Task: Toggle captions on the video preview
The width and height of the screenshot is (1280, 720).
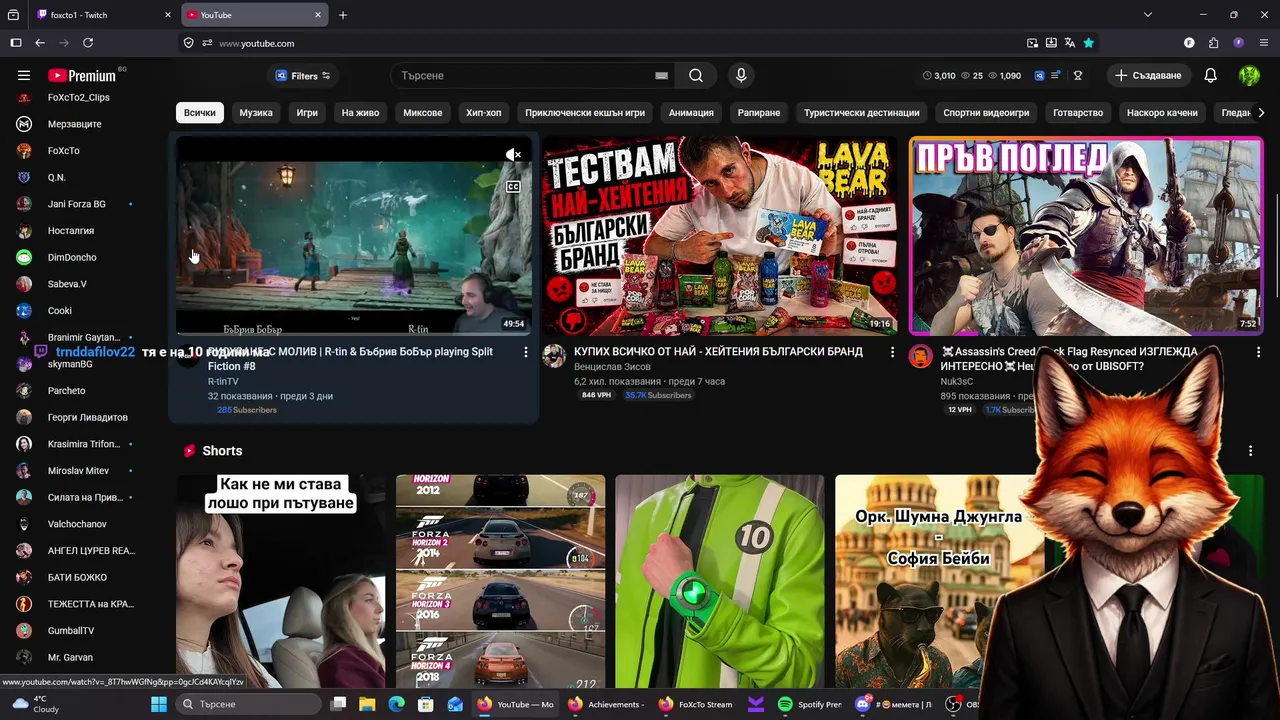Action: [513, 187]
